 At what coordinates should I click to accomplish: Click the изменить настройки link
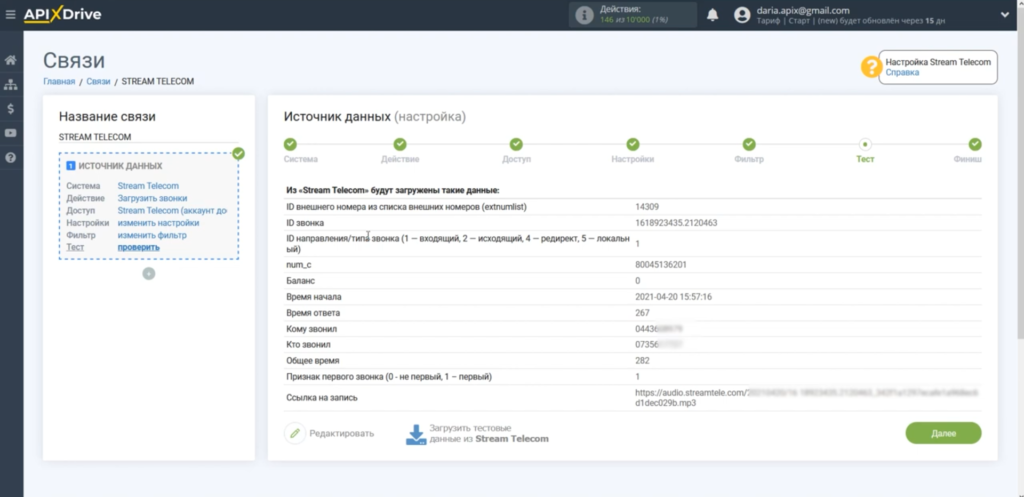click(158, 223)
